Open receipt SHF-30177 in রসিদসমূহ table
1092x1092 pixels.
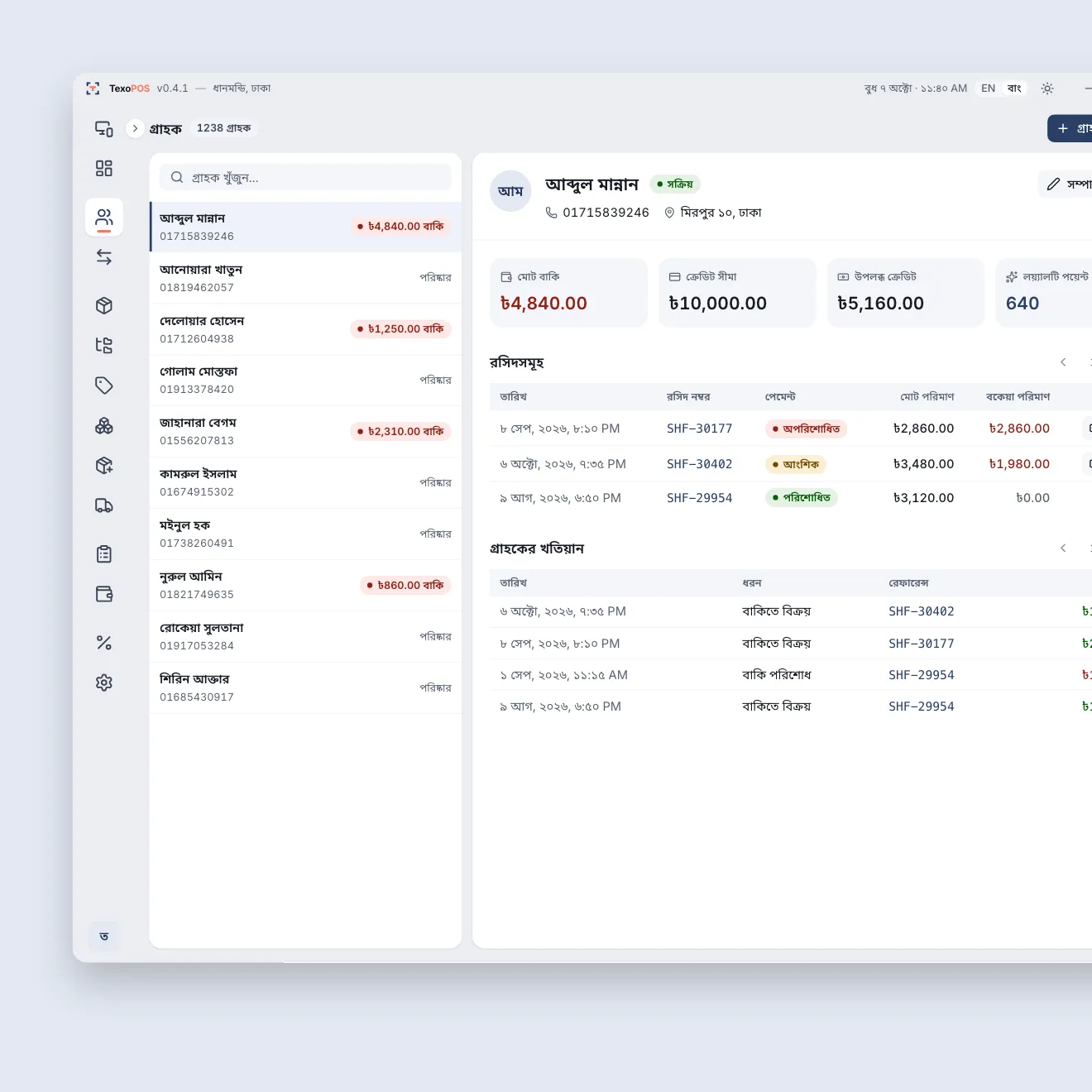coord(700,429)
